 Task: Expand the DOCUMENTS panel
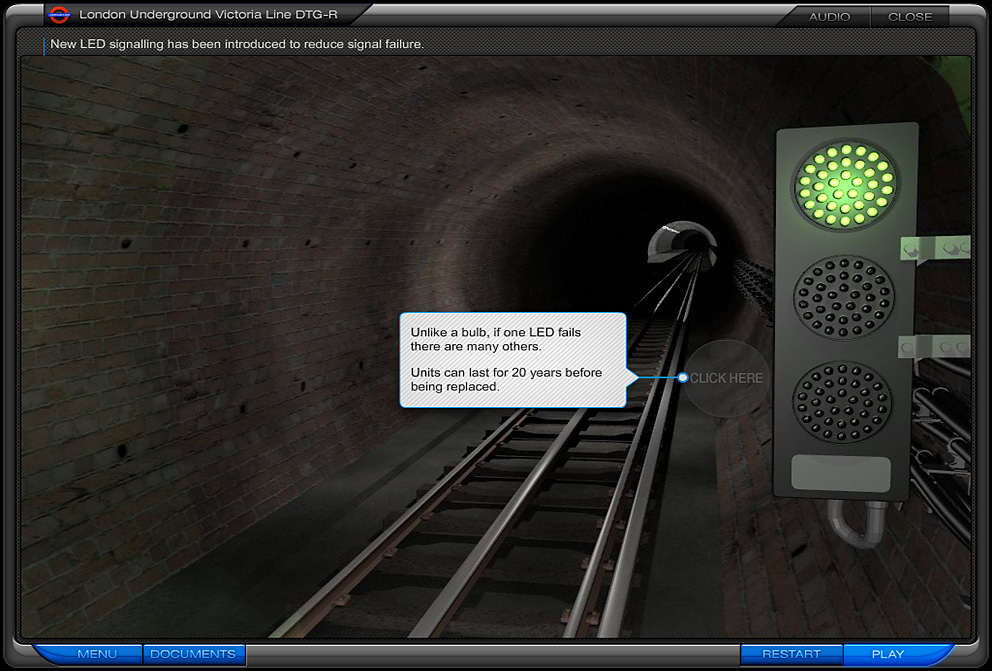tap(193, 654)
